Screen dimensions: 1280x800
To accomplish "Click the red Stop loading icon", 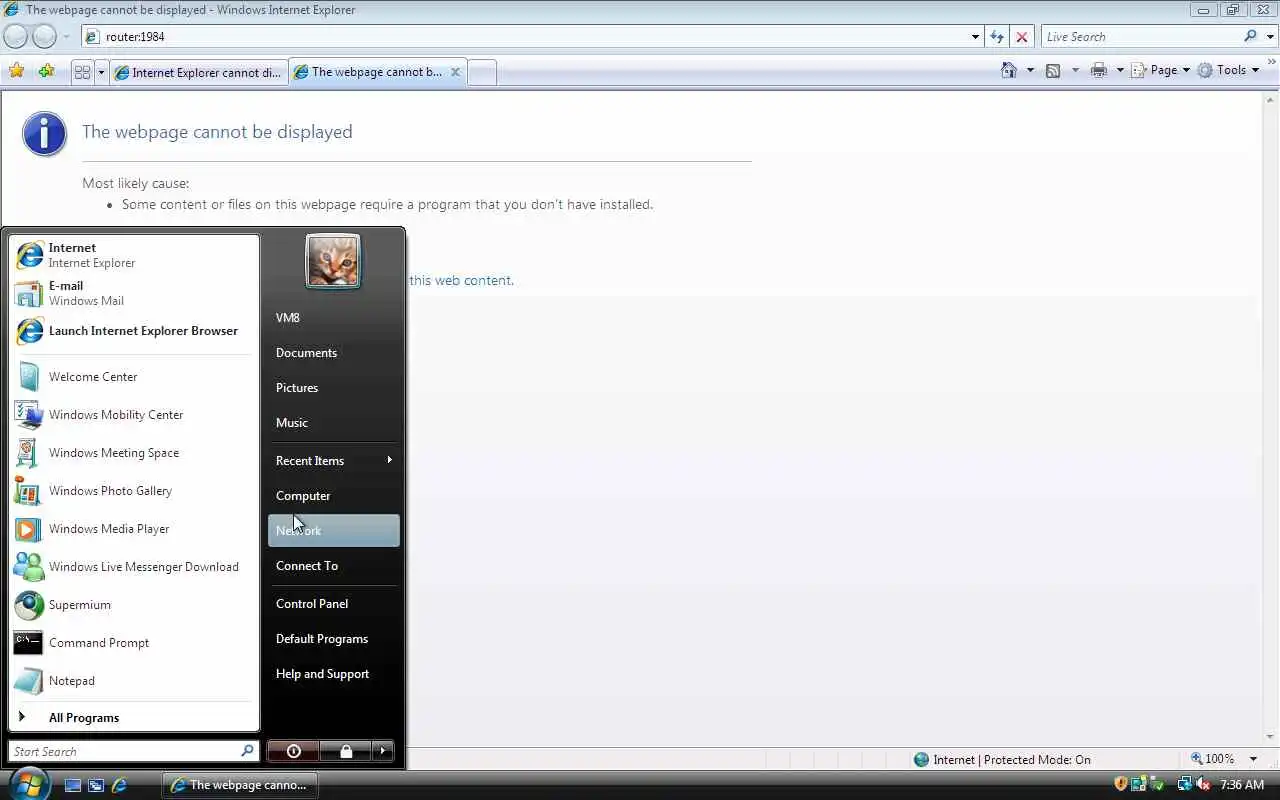I will tap(1021, 37).
